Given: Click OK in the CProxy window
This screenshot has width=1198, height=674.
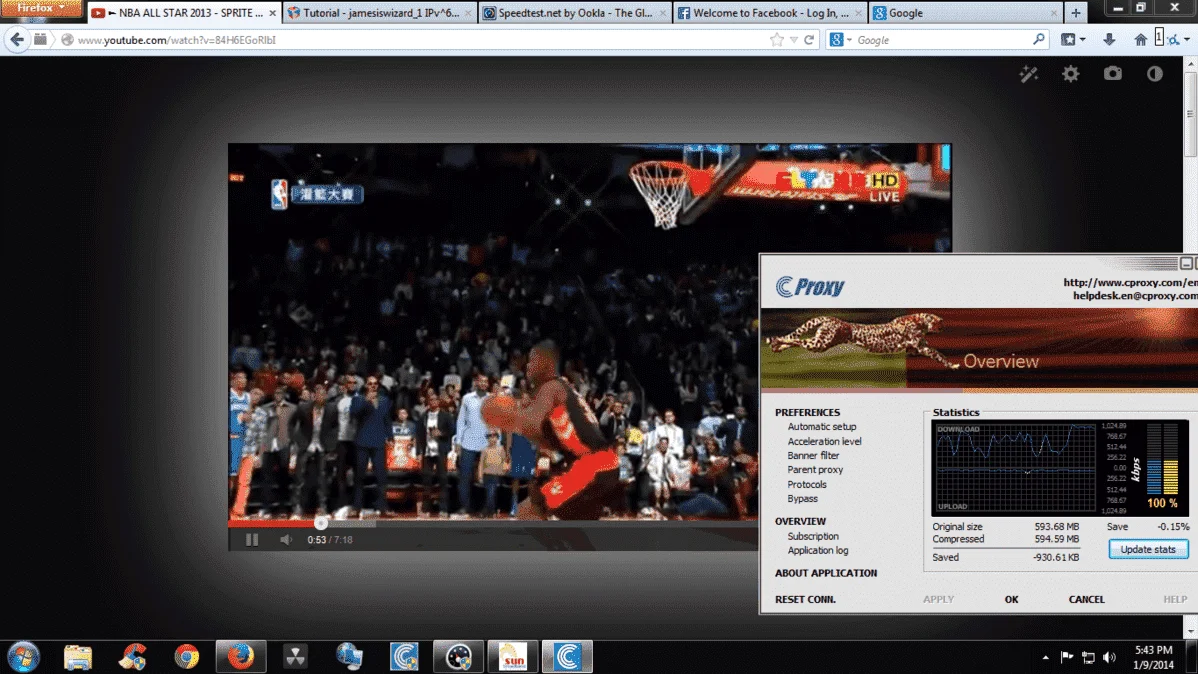Looking at the screenshot, I should click(1012, 599).
